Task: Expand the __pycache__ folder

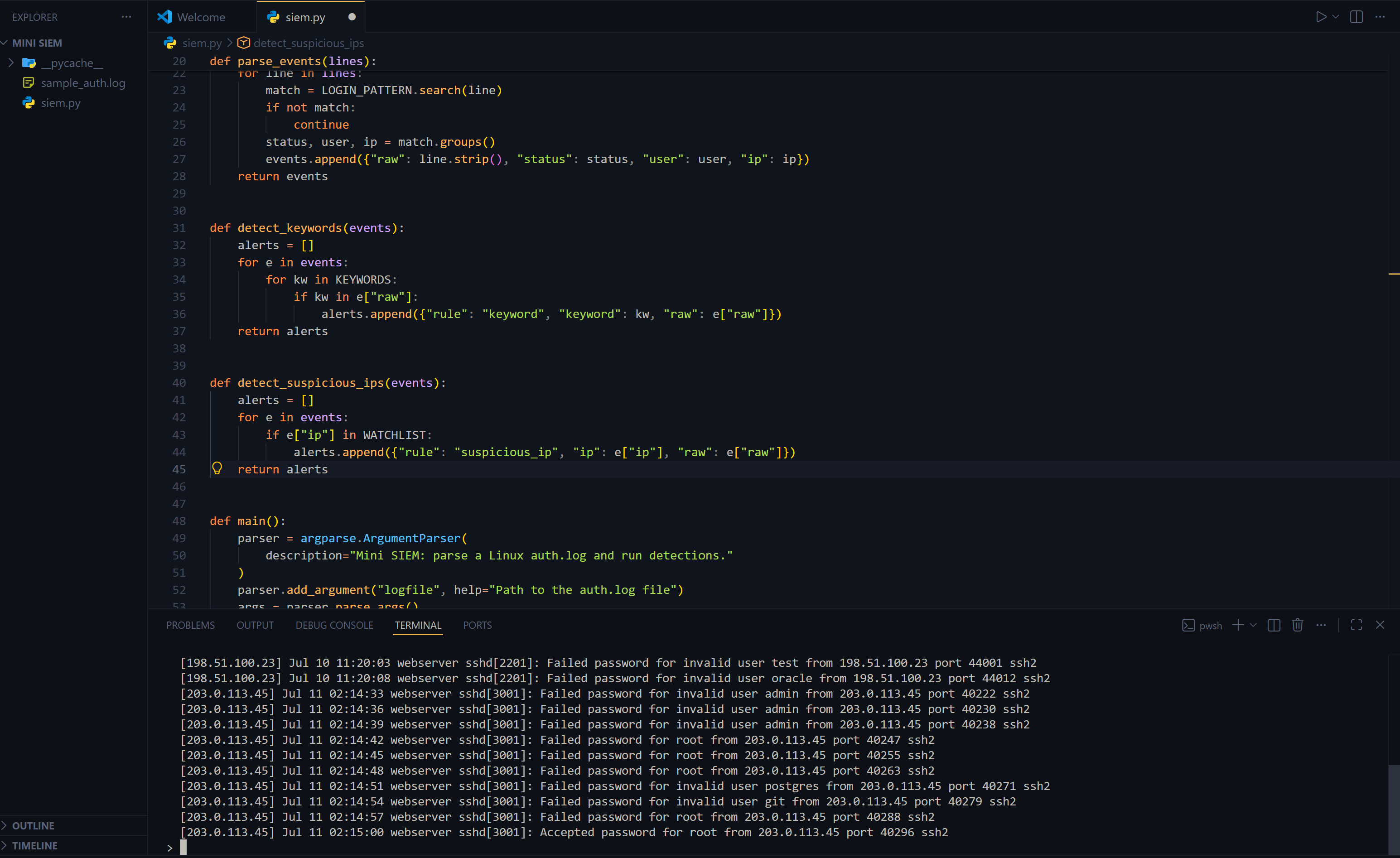Action: click(x=71, y=63)
